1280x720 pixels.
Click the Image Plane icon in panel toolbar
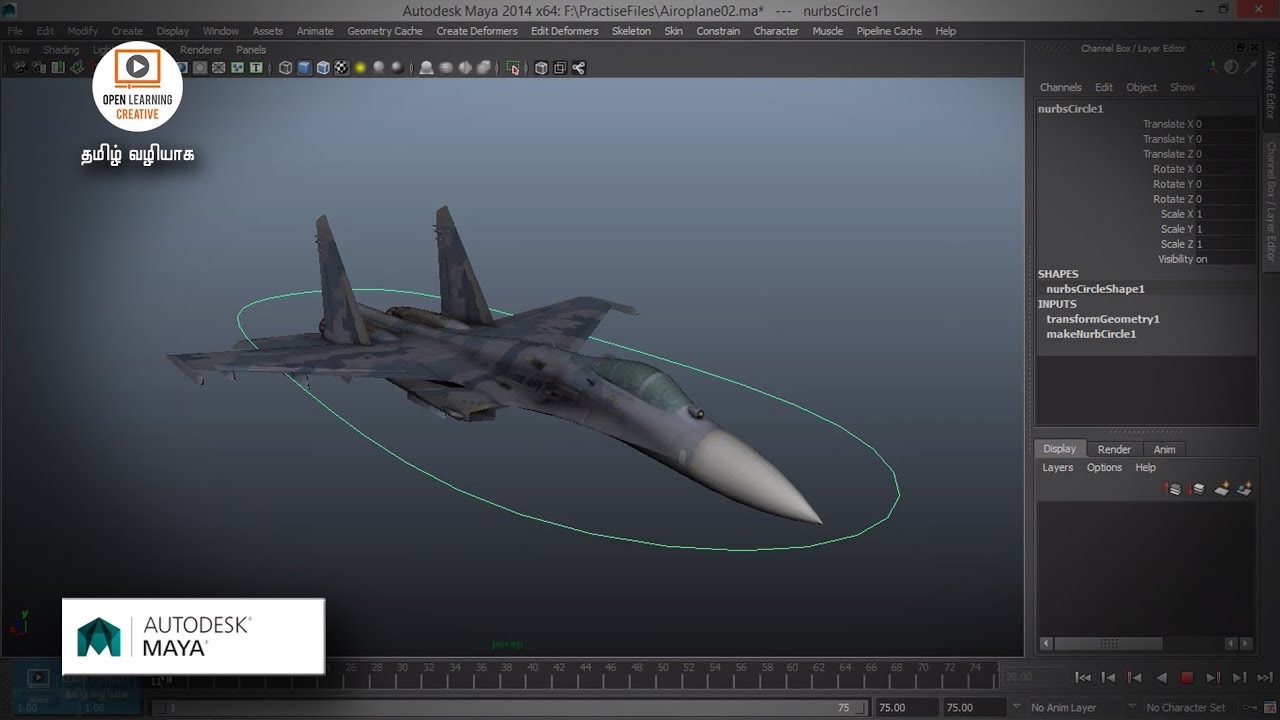tap(77, 68)
